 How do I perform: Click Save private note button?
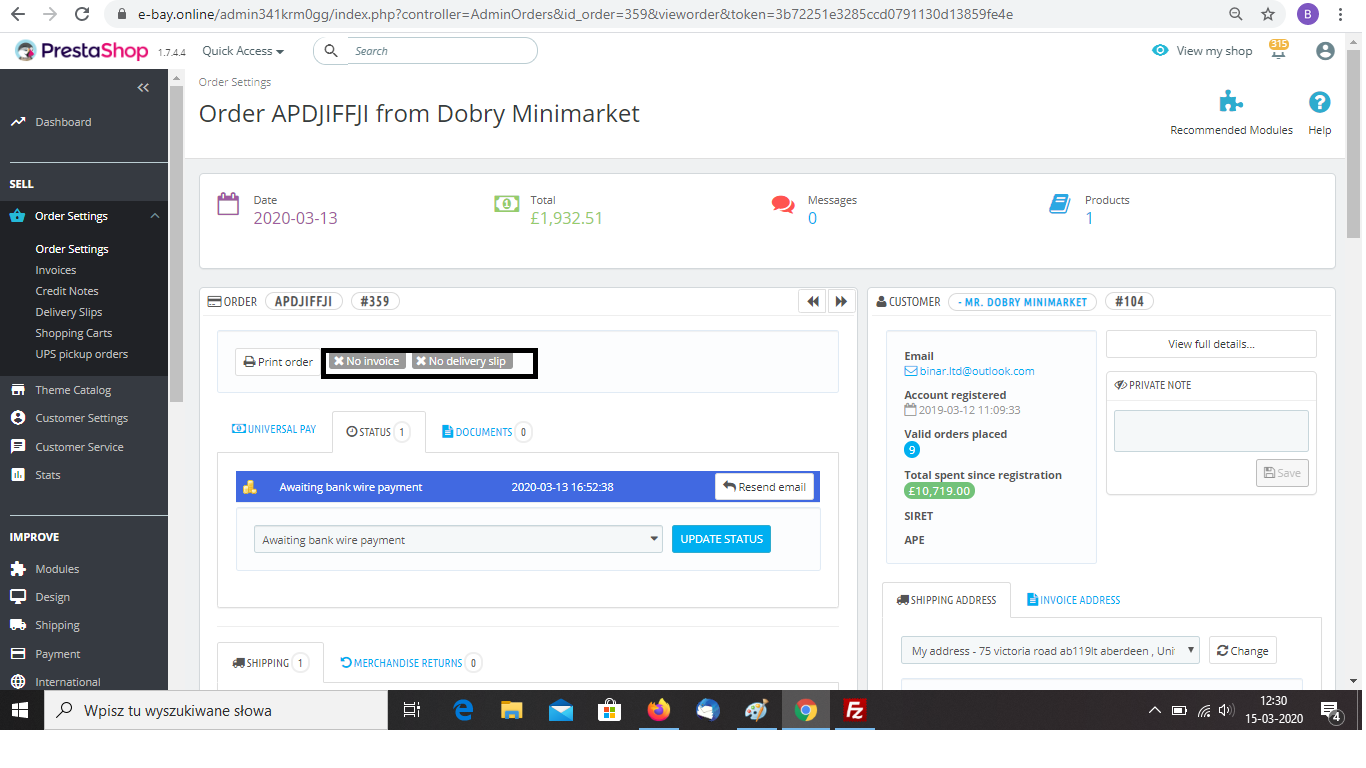tap(1282, 473)
